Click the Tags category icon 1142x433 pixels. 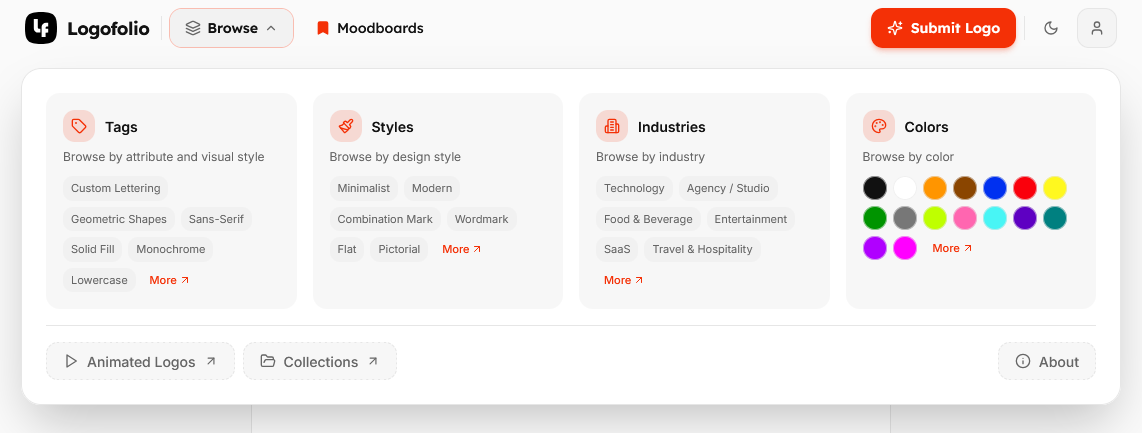79,126
